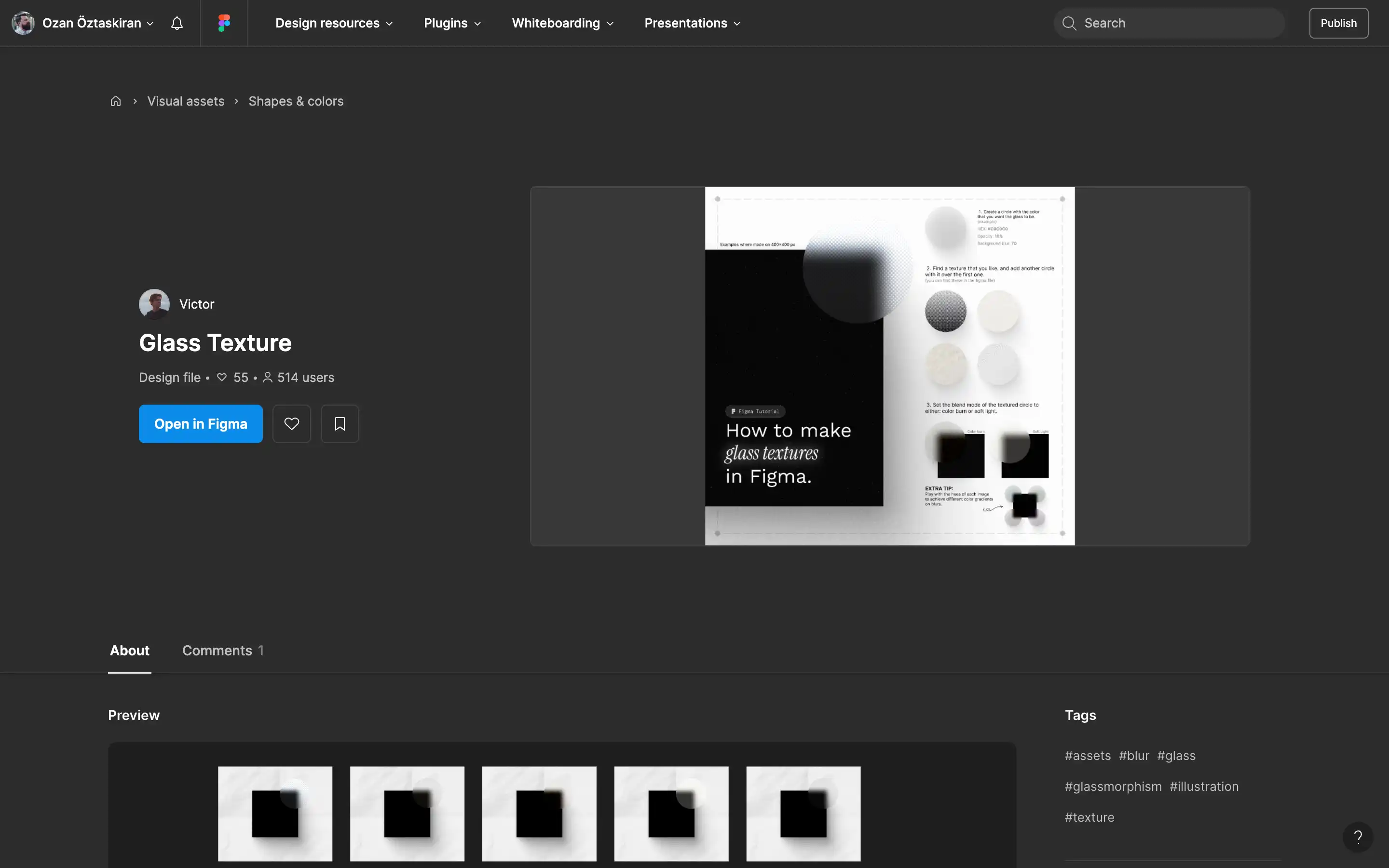Select the fourth preview thumbnail

pos(671,814)
